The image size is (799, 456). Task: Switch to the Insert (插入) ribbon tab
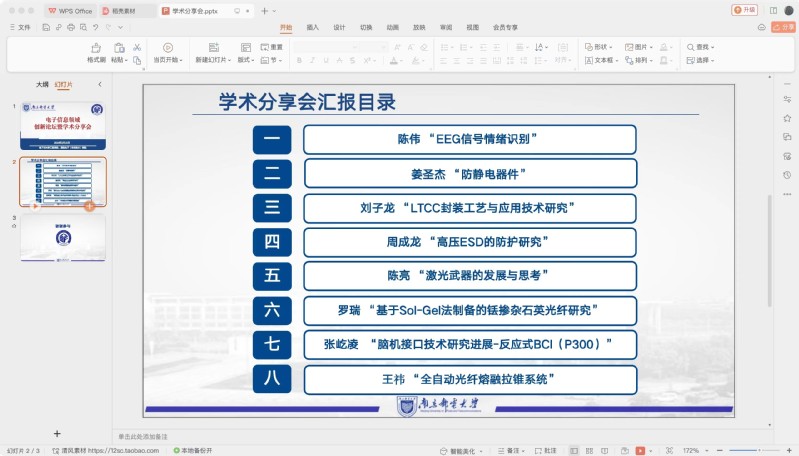click(x=313, y=27)
